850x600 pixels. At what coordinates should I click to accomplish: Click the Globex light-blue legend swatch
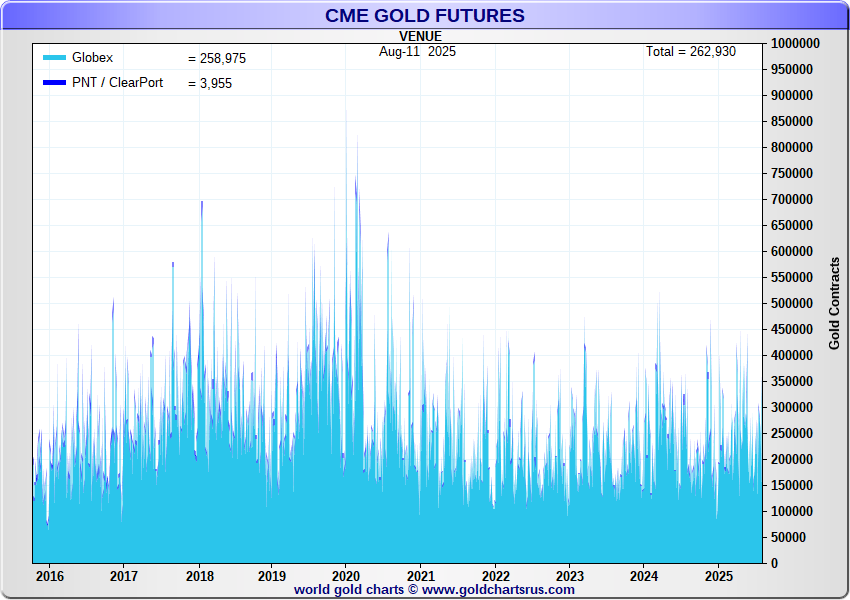[54, 57]
